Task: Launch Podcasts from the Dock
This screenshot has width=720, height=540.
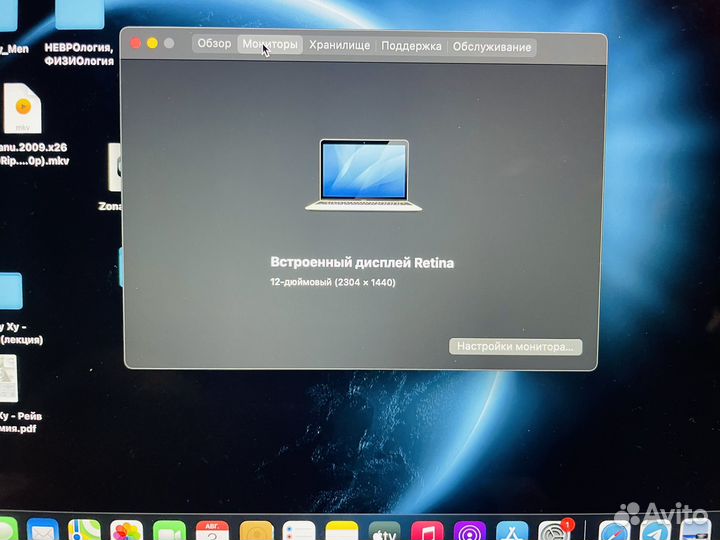Action: pyautogui.click(x=470, y=531)
